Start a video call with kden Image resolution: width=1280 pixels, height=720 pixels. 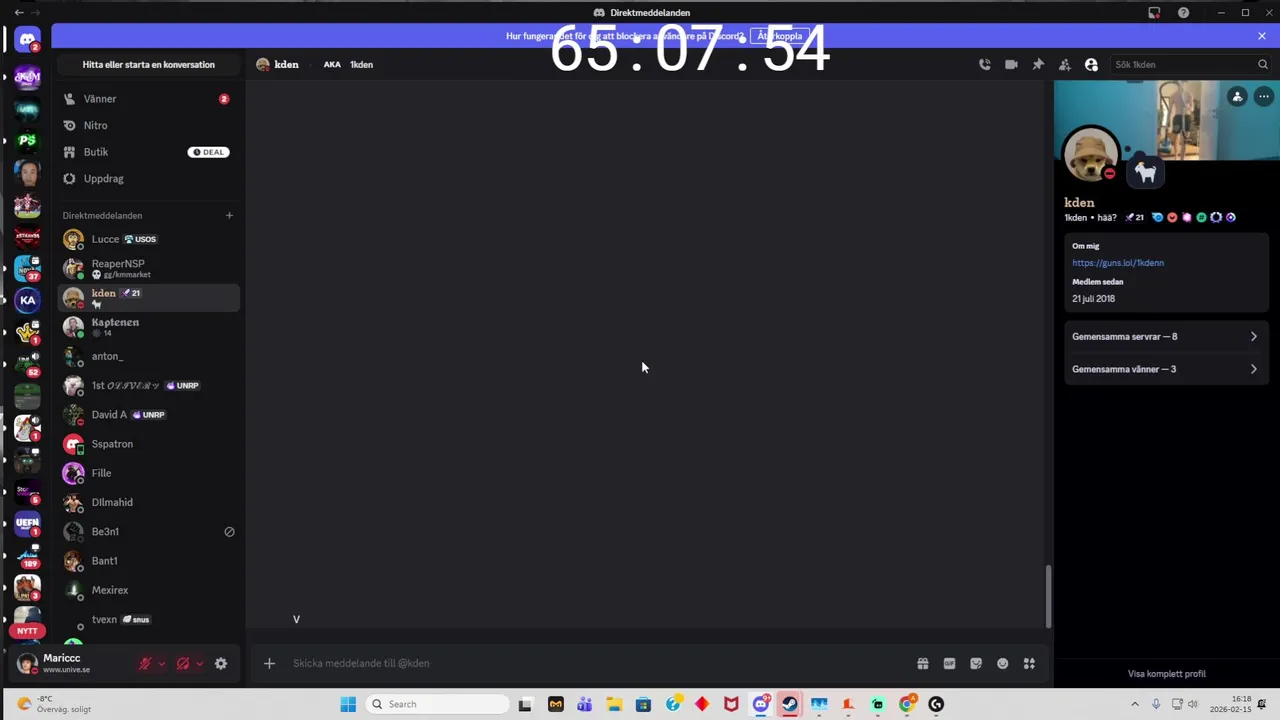tap(1011, 64)
